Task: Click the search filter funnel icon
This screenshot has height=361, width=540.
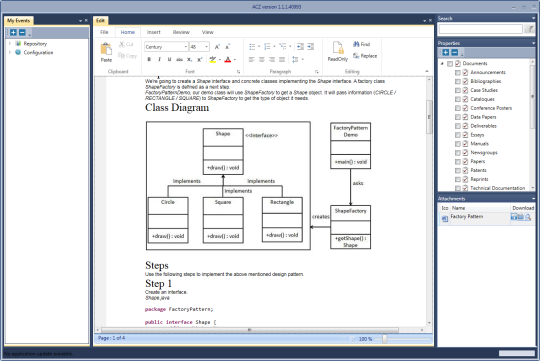Action: tap(529, 29)
